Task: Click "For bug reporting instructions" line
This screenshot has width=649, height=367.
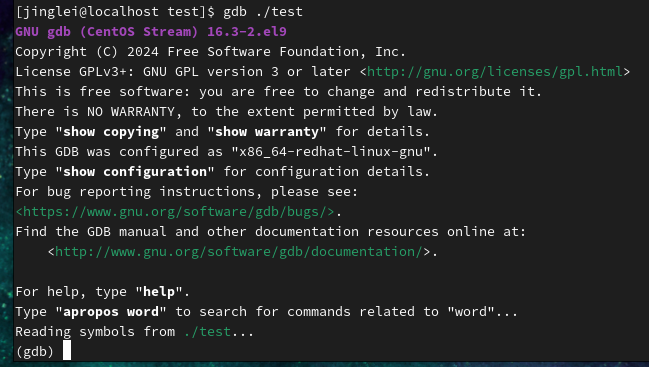Action: tap(187, 192)
